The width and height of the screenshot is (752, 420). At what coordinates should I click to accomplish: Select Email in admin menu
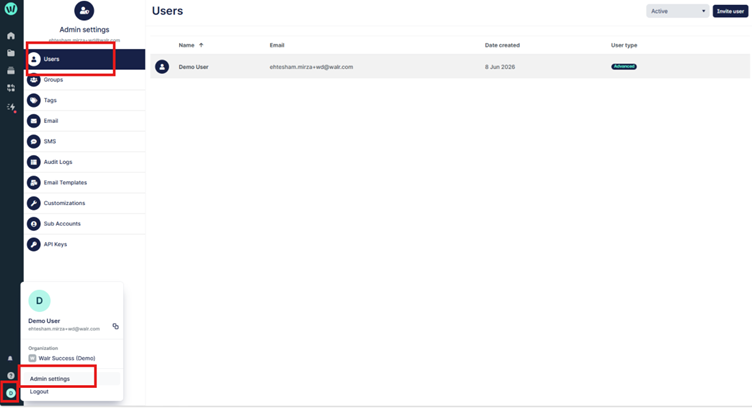pyautogui.click(x=85, y=121)
